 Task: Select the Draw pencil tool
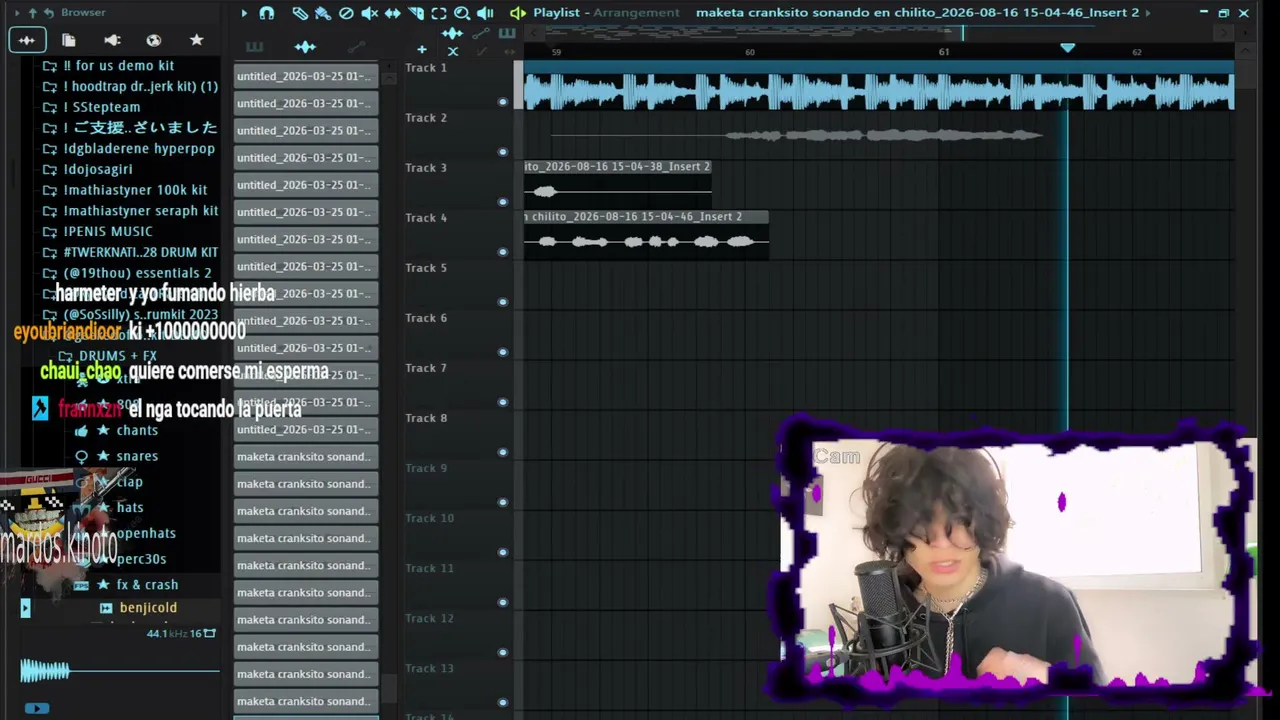(300, 13)
